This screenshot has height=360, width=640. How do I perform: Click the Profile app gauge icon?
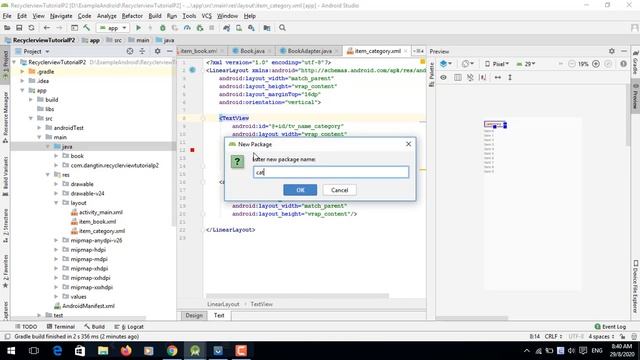pos(187,28)
